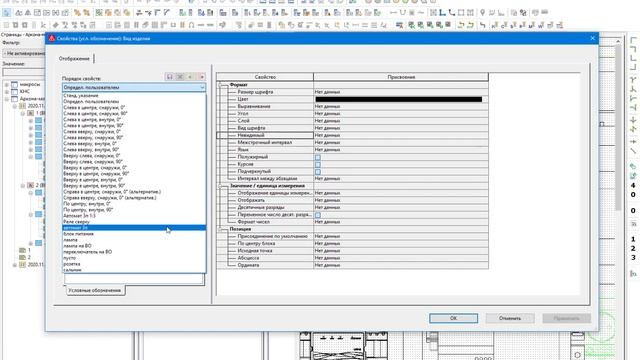Toggle the Полужирный checkbox

(318, 157)
